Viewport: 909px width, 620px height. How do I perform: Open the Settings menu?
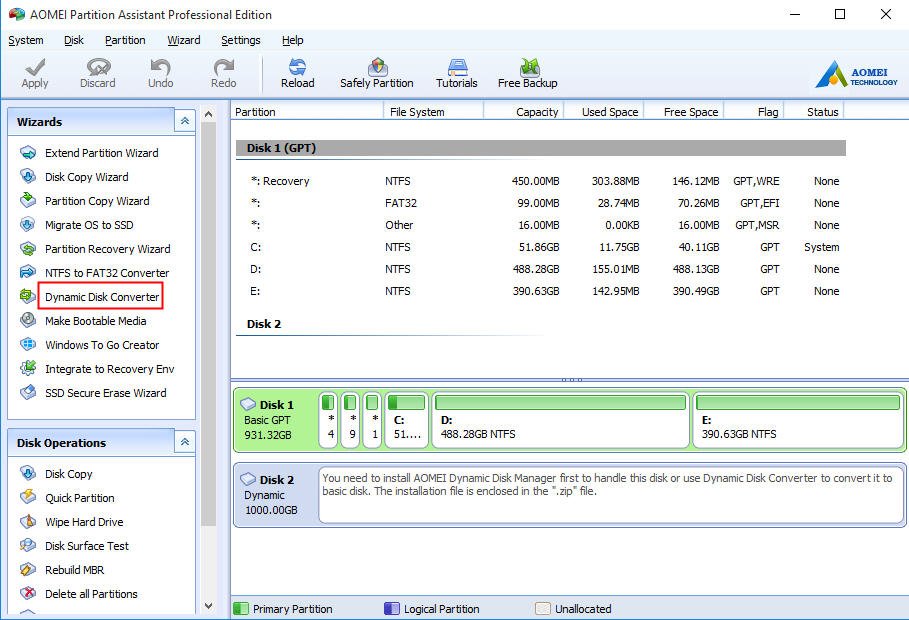[241, 40]
